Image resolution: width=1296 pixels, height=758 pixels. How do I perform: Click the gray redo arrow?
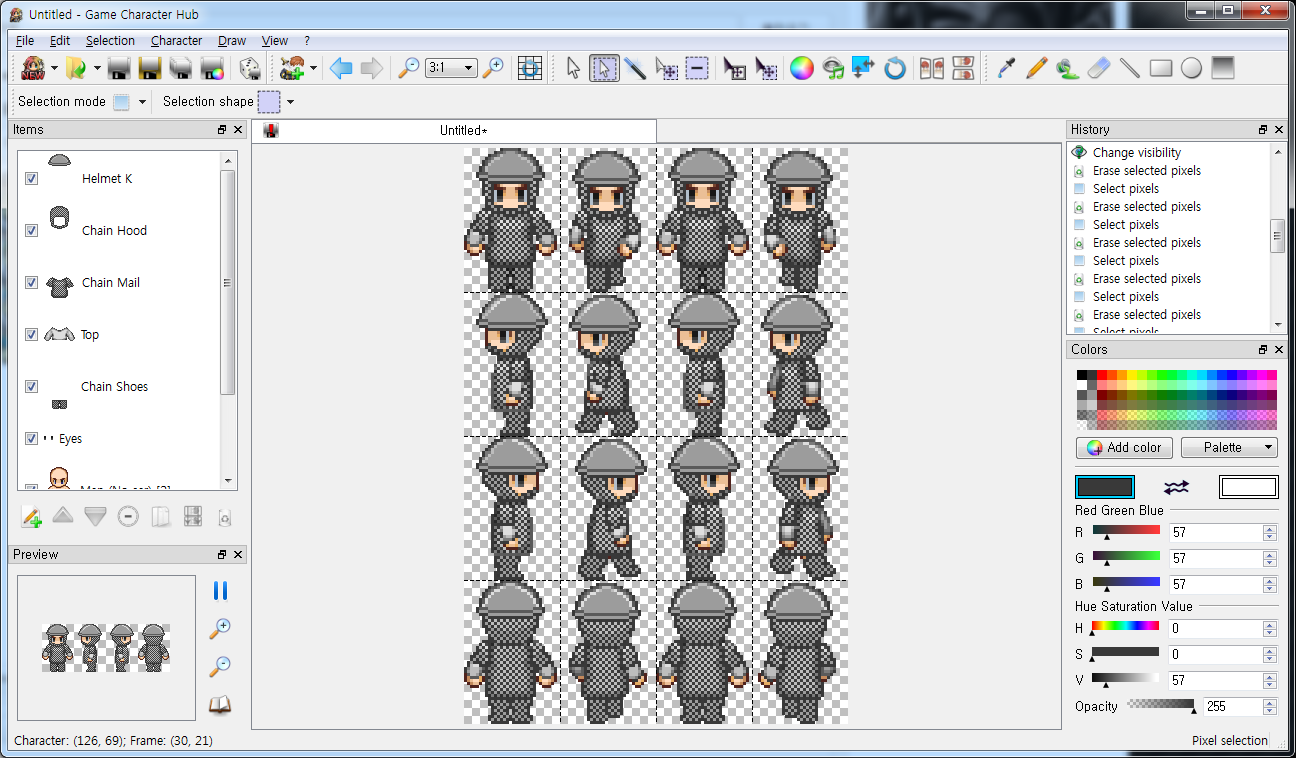click(371, 68)
